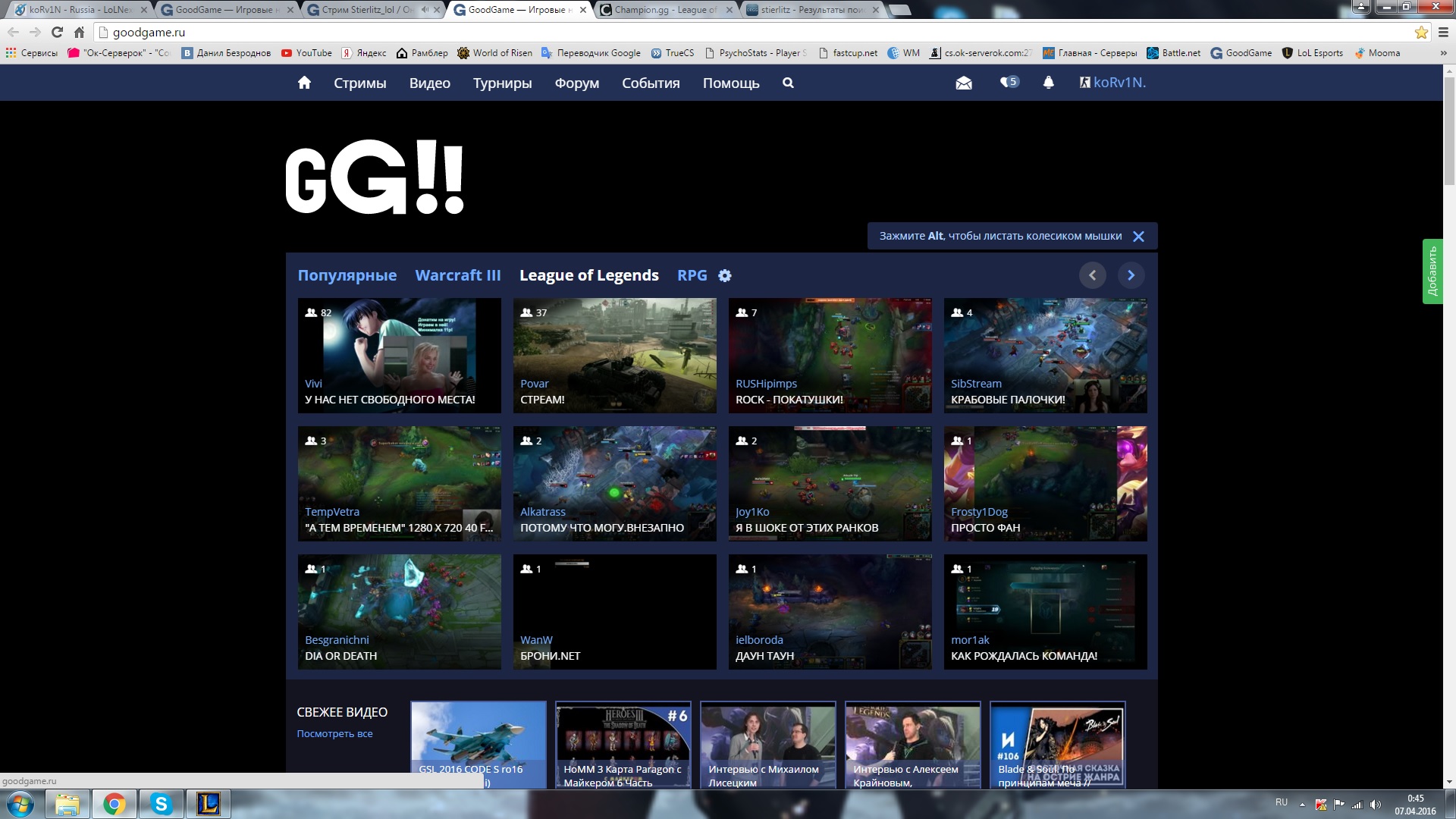
Task: Open Skype from the taskbar
Action: tap(161, 804)
